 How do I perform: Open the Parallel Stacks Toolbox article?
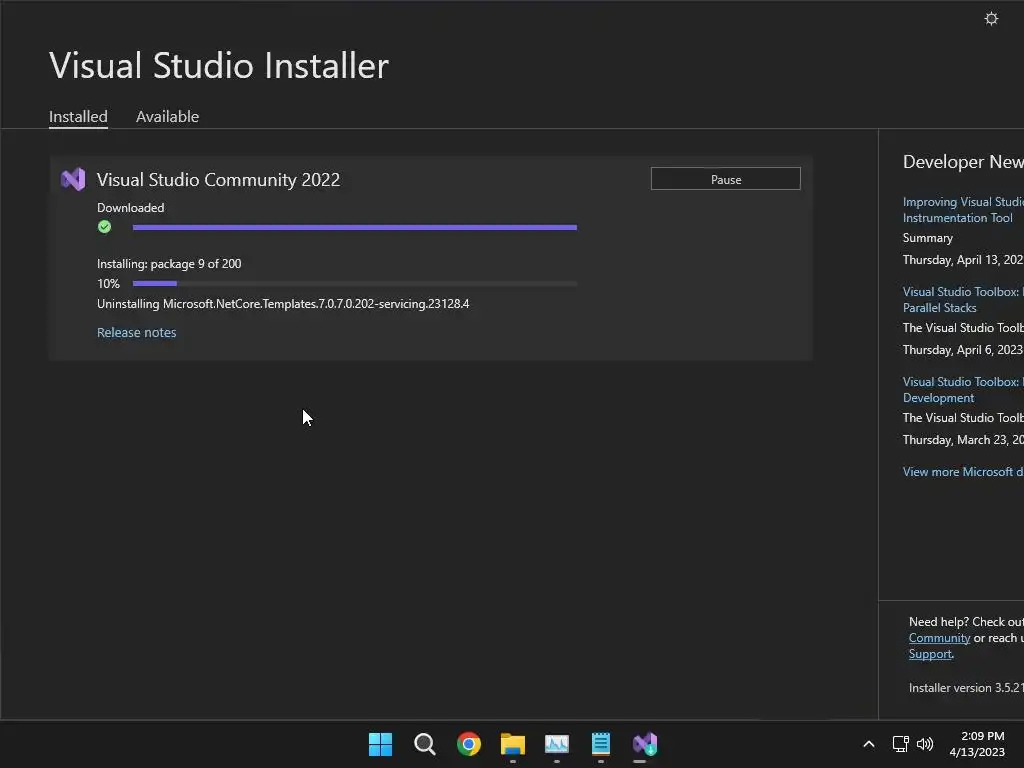[x=963, y=300]
